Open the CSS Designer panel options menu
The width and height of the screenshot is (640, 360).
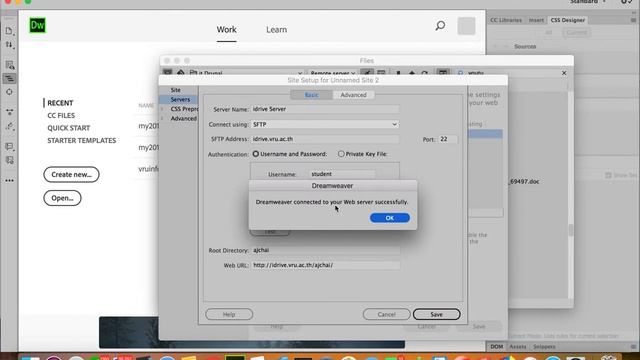(x=633, y=20)
